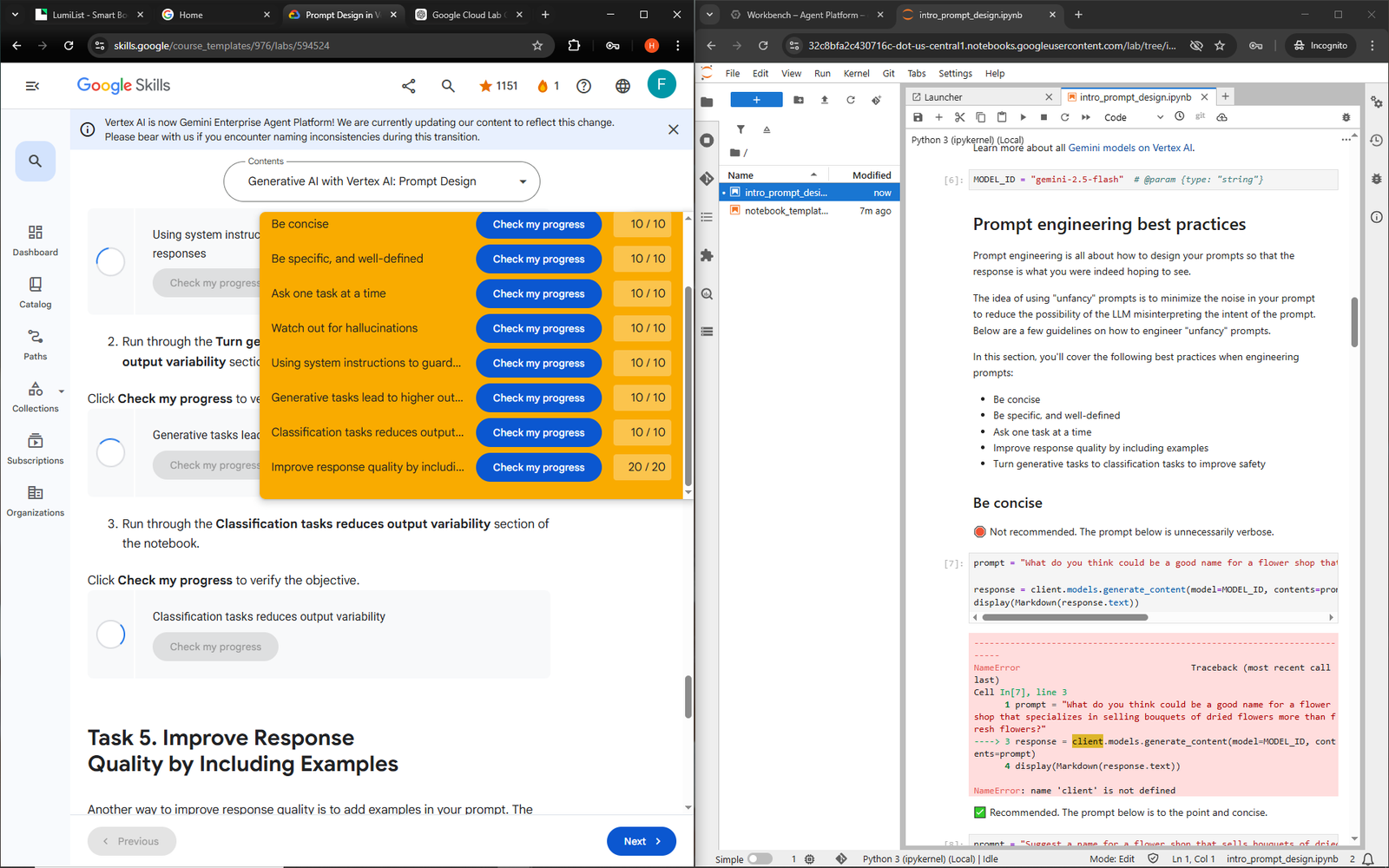Image resolution: width=1389 pixels, height=868 pixels.
Task: Toggle file filter funnel icon in file browser
Action: (741, 129)
